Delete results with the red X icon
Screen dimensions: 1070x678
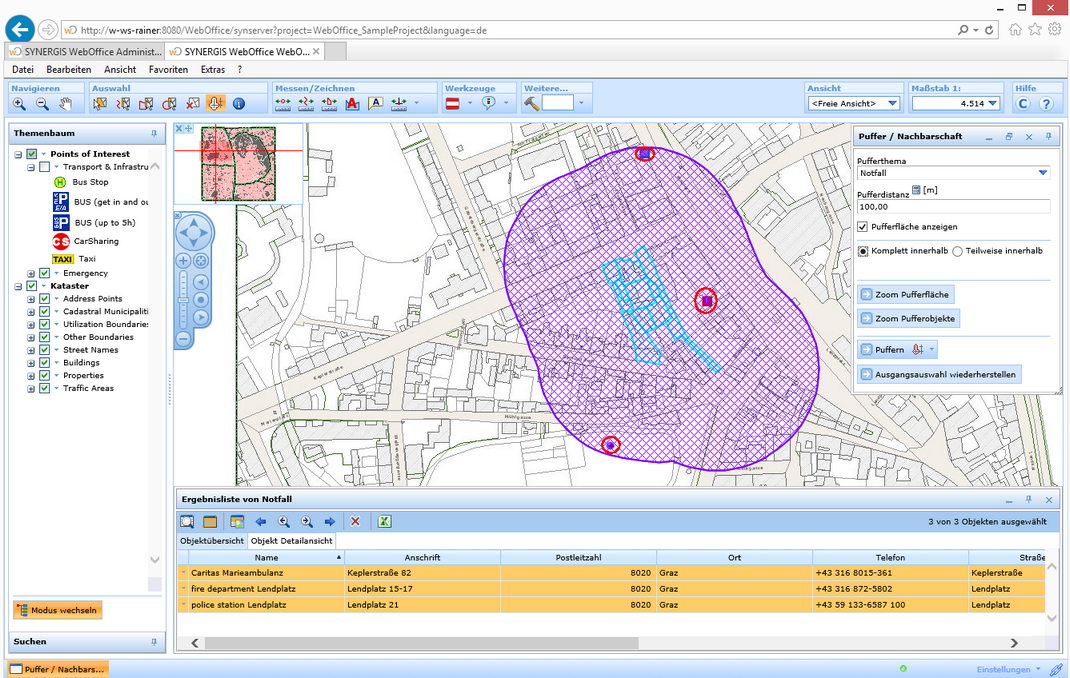[x=355, y=522]
